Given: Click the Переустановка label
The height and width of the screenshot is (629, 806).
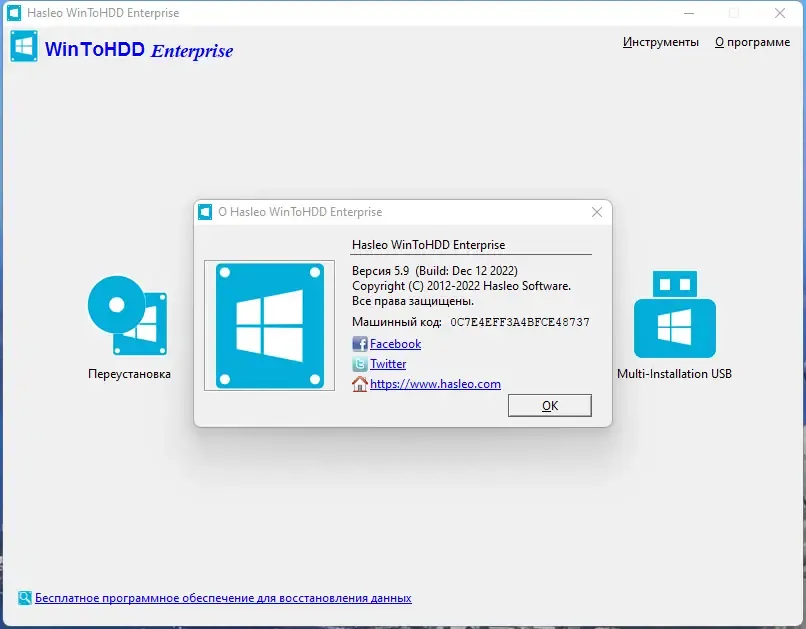Looking at the screenshot, I should pyautogui.click(x=130, y=374).
